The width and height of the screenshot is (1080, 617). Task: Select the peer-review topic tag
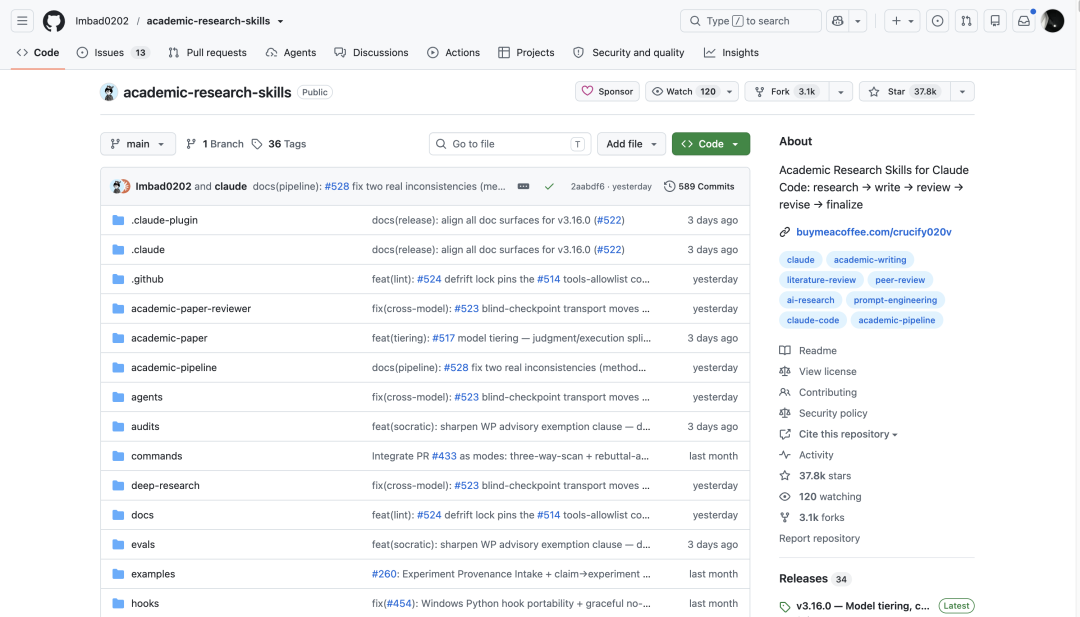[900, 280]
